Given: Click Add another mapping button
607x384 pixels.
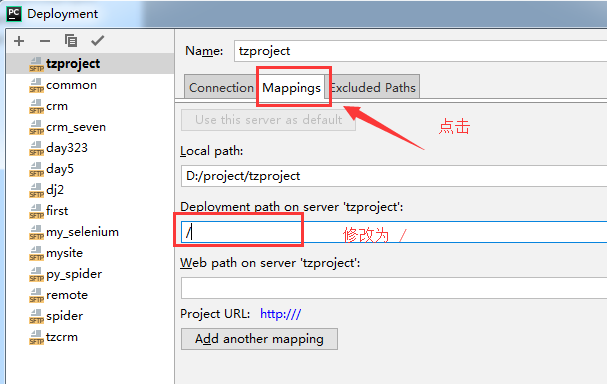Looking at the screenshot, I should coord(259,339).
